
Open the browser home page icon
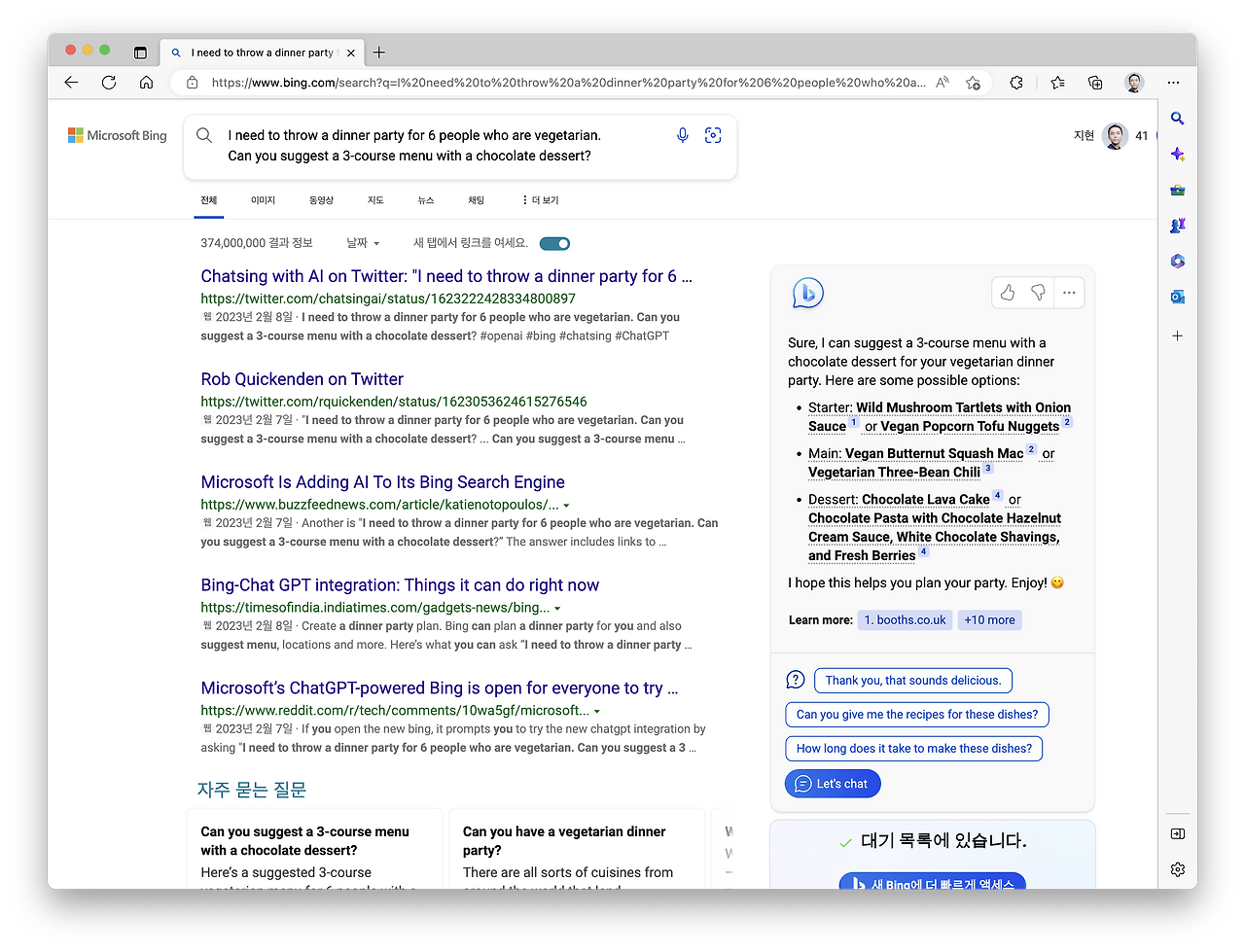146,83
